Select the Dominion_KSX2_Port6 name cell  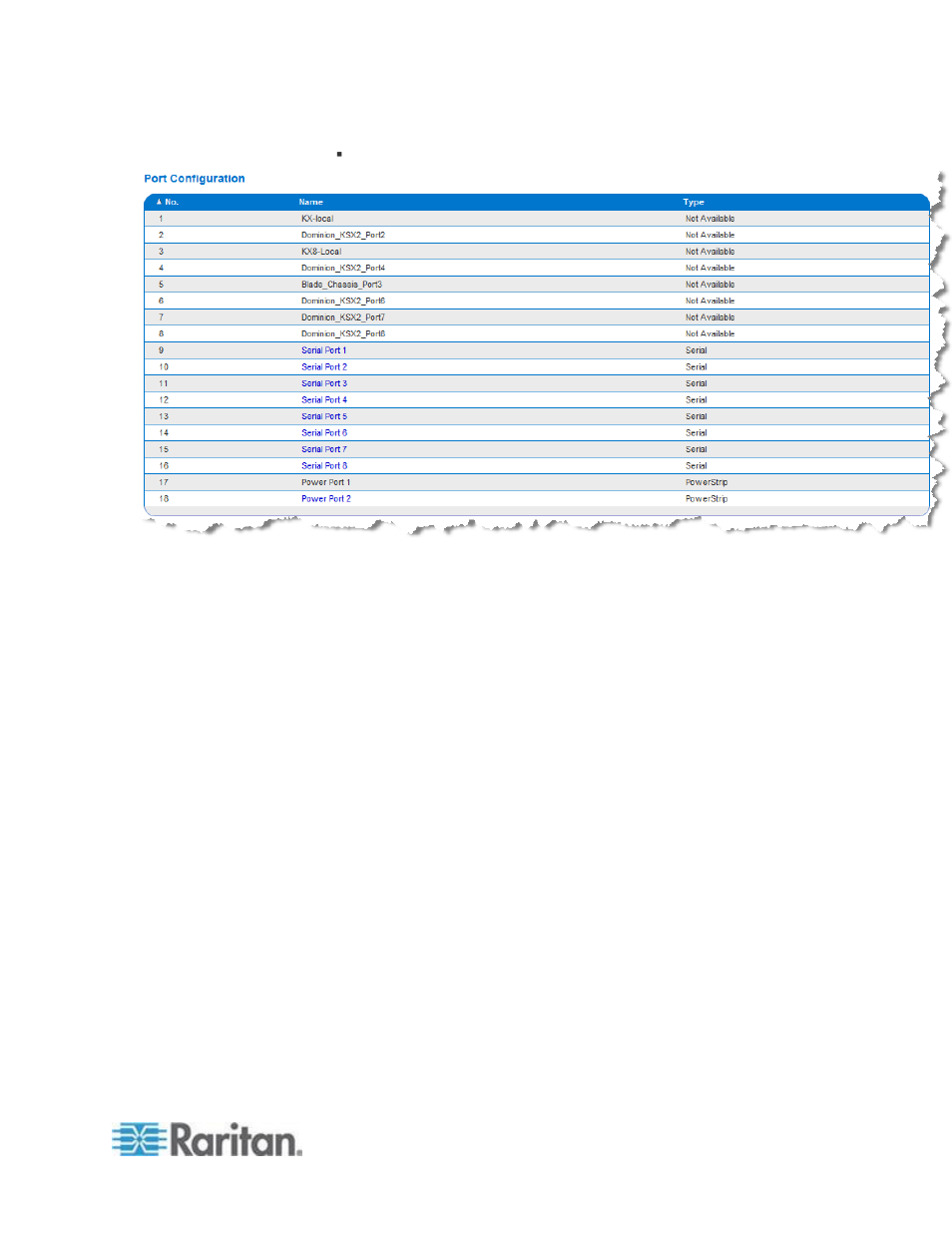point(343,302)
